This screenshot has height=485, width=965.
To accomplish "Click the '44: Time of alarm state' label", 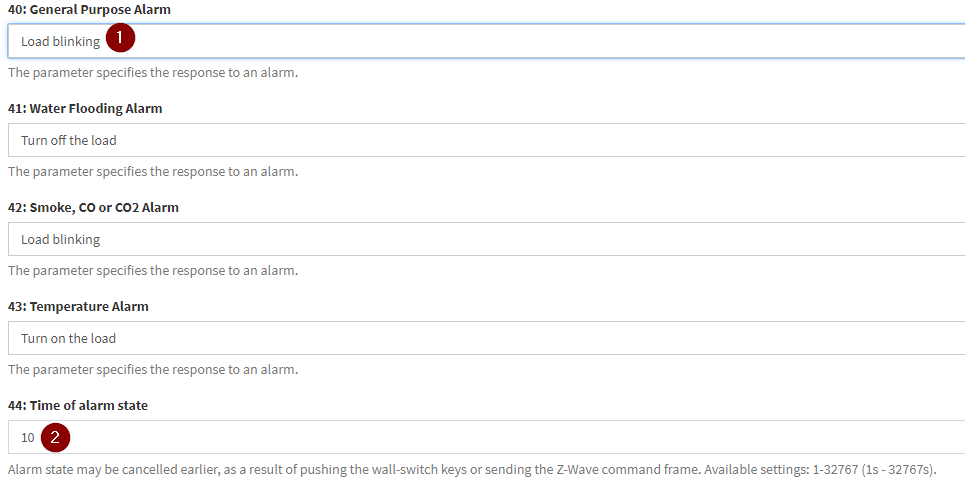I will click(x=78, y=405).
